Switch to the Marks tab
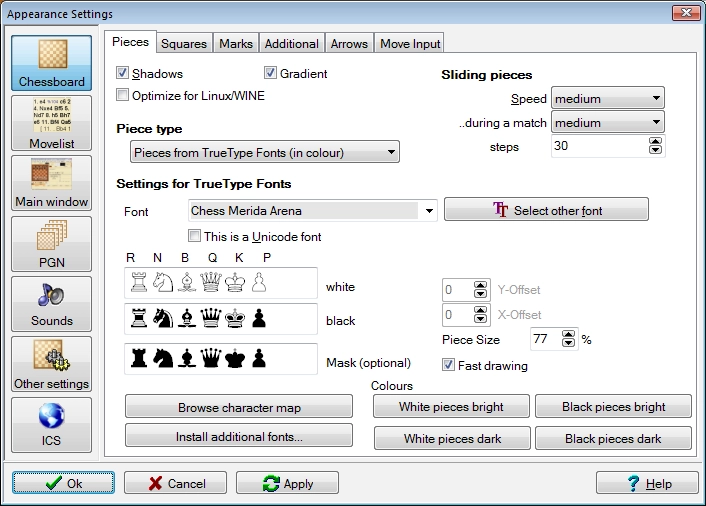This screenshot has width=706, height=506. point(236,44)
